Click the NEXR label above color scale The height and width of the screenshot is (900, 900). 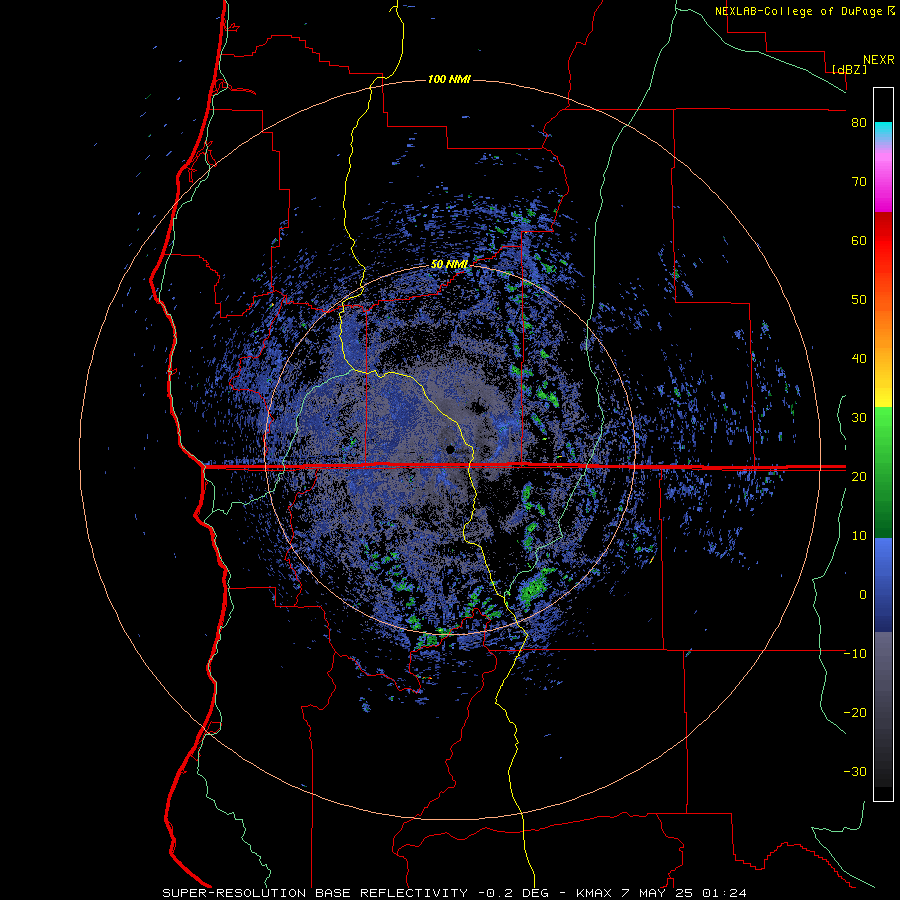tap(879, 60)
